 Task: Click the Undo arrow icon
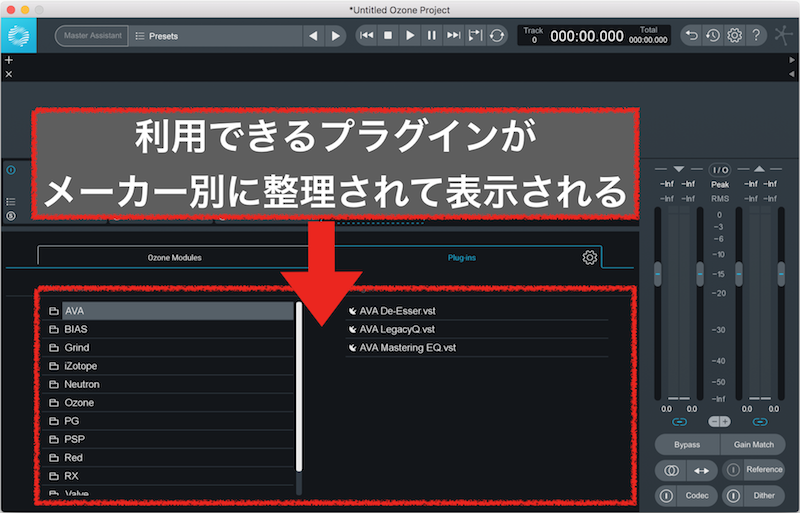coord(691,35)
